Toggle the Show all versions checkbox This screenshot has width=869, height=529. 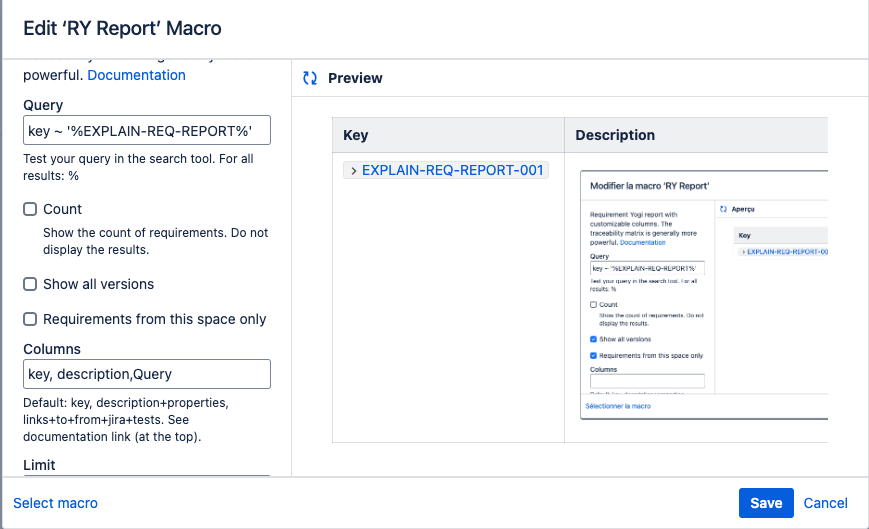pos(30,284)
